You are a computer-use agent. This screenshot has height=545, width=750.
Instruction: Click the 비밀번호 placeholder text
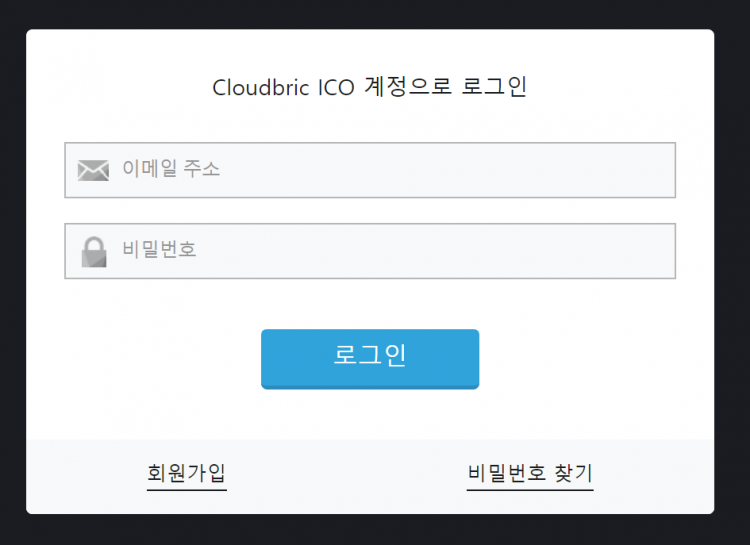(x=159, y=249)
